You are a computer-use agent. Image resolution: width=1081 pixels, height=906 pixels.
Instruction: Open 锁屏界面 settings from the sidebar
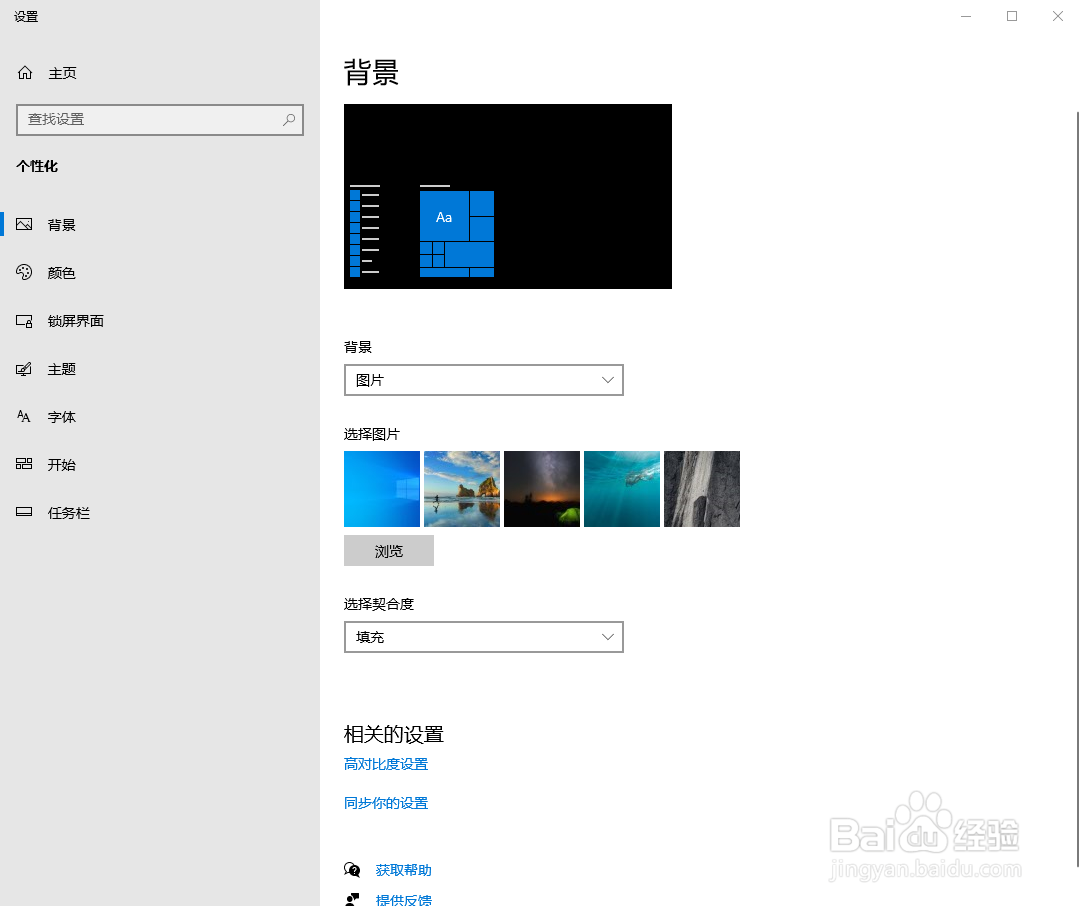24,321
